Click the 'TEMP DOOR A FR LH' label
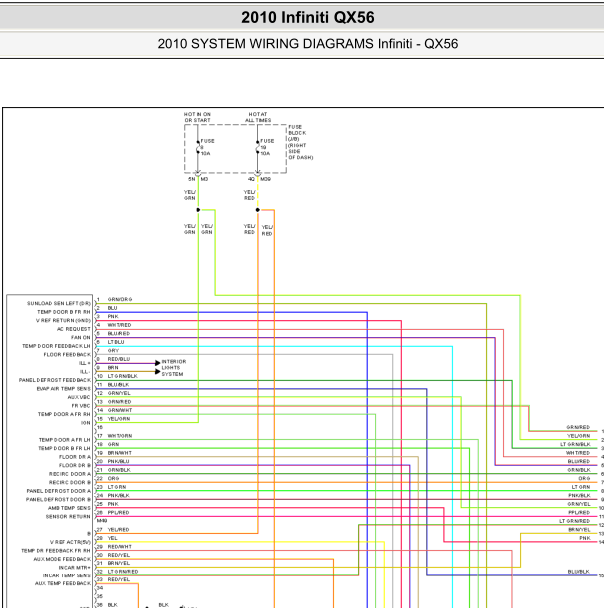Viewport: 604px width, 608px height. [64, 440]
